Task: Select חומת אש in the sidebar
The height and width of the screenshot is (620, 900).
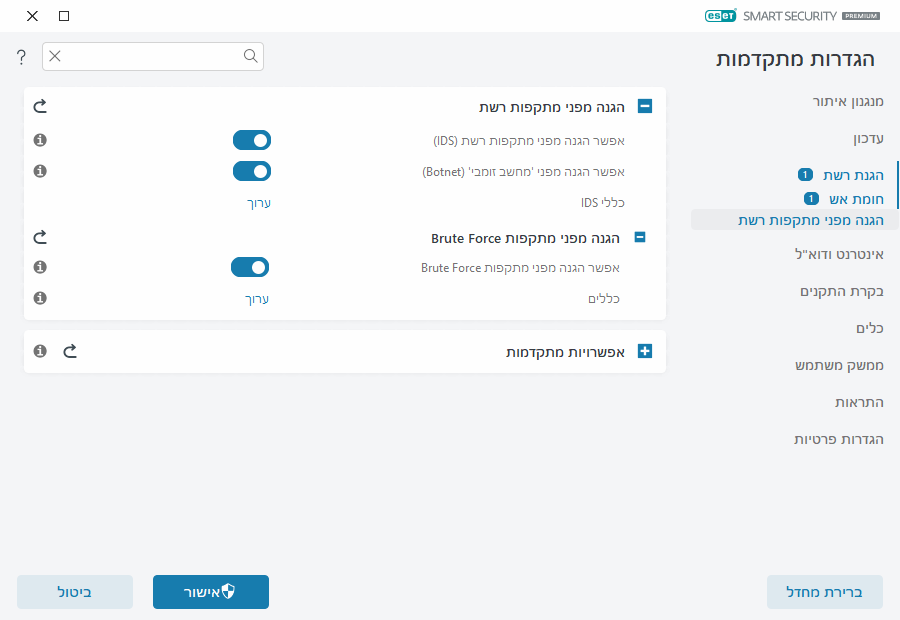Action: (x=851, y=199)
